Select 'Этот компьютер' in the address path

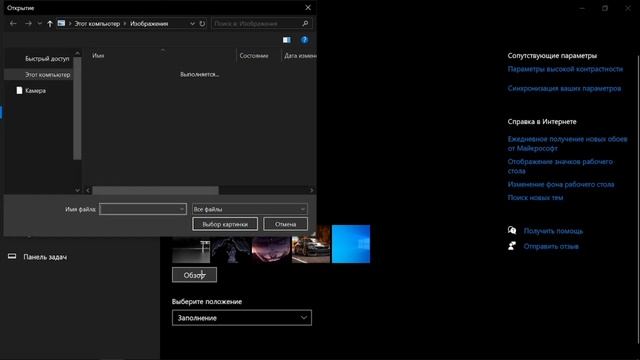(97, 24)
